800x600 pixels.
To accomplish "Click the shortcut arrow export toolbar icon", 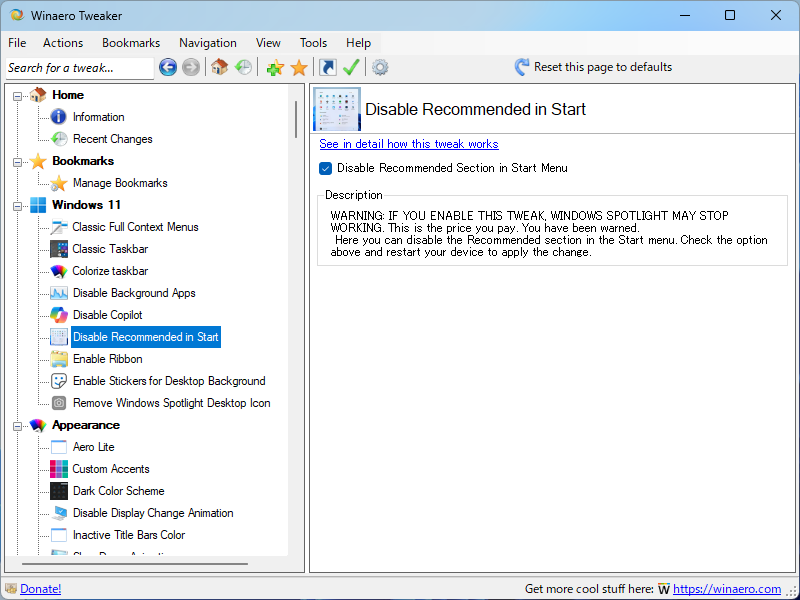I will coord(328,67).
